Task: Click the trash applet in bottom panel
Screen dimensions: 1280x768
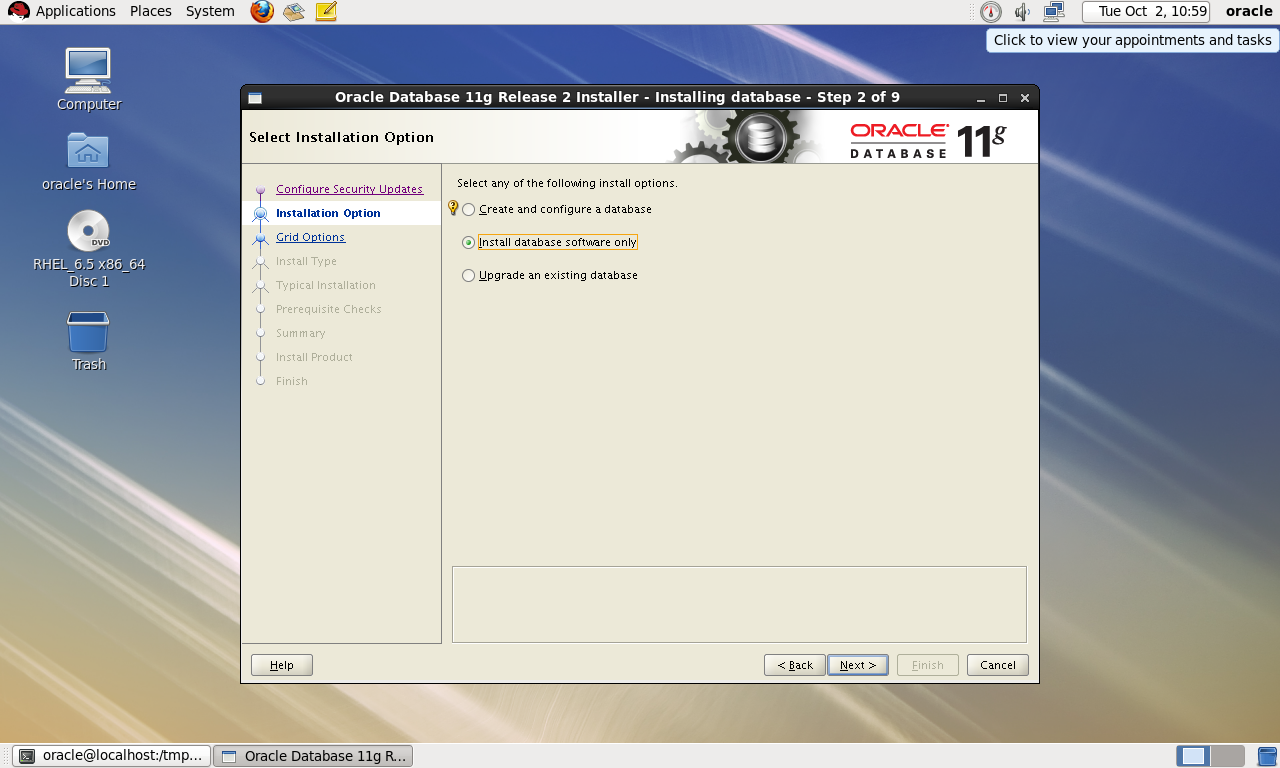Action: point(1267,756)
